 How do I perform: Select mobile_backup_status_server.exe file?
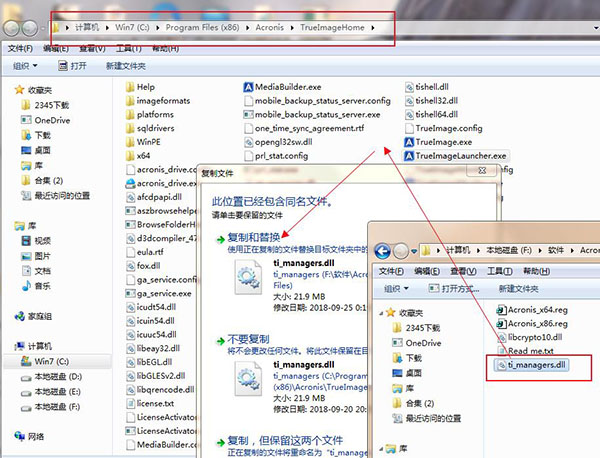point(312,115)
